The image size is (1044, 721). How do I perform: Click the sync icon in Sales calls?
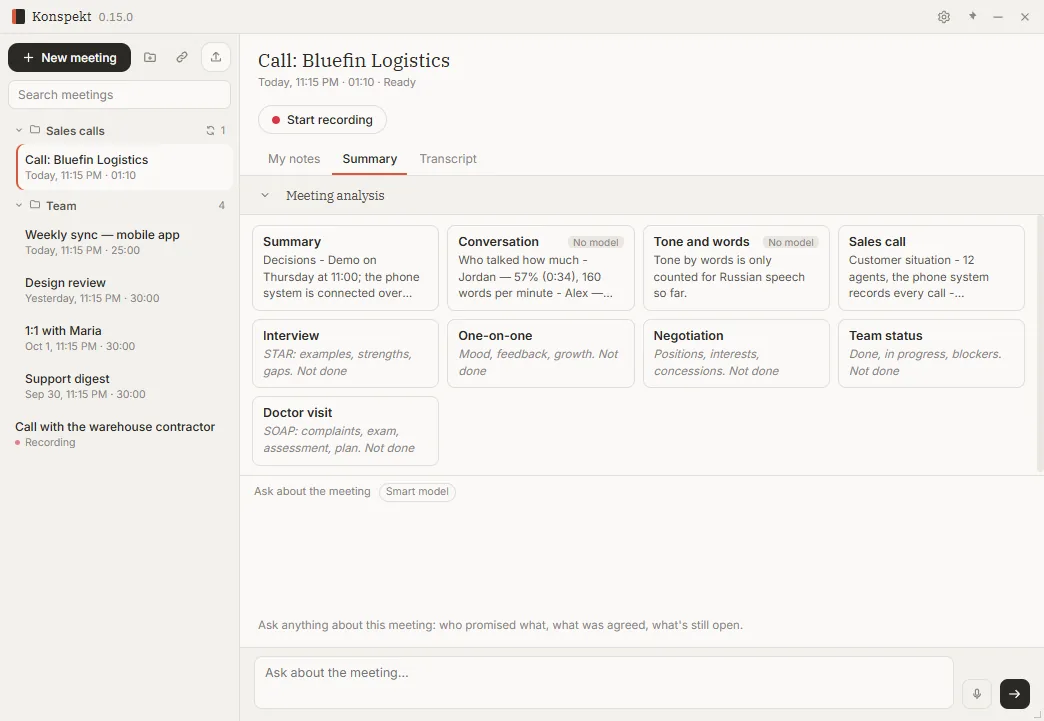point(210,130)
